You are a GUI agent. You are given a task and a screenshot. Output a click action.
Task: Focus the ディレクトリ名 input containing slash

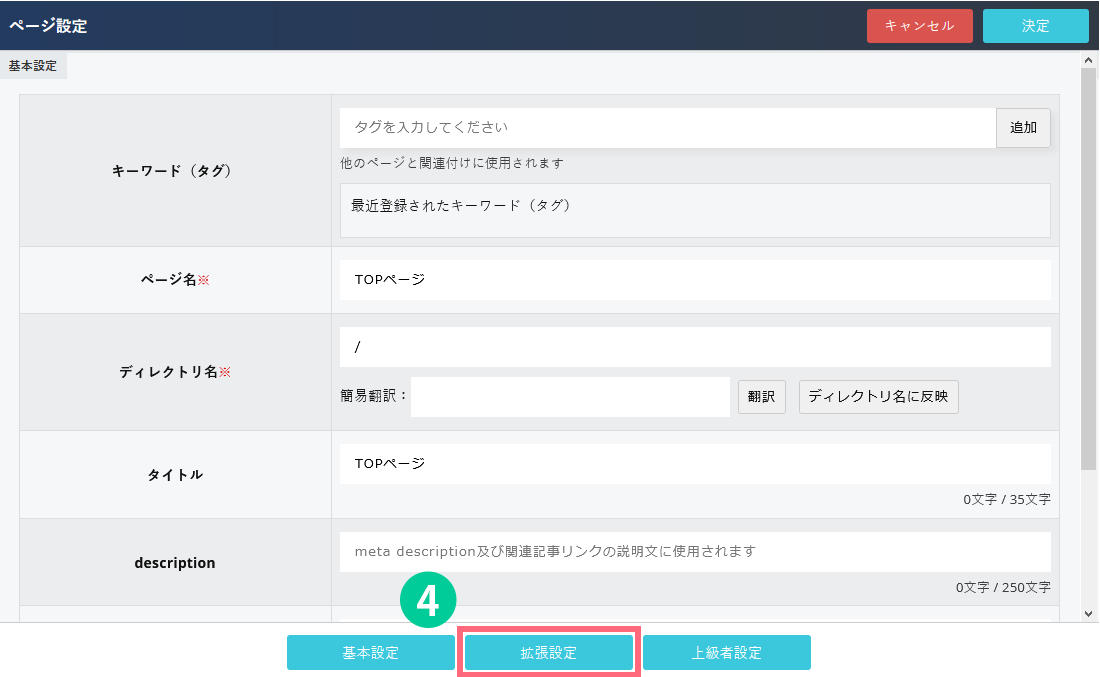tap(695, 347)
